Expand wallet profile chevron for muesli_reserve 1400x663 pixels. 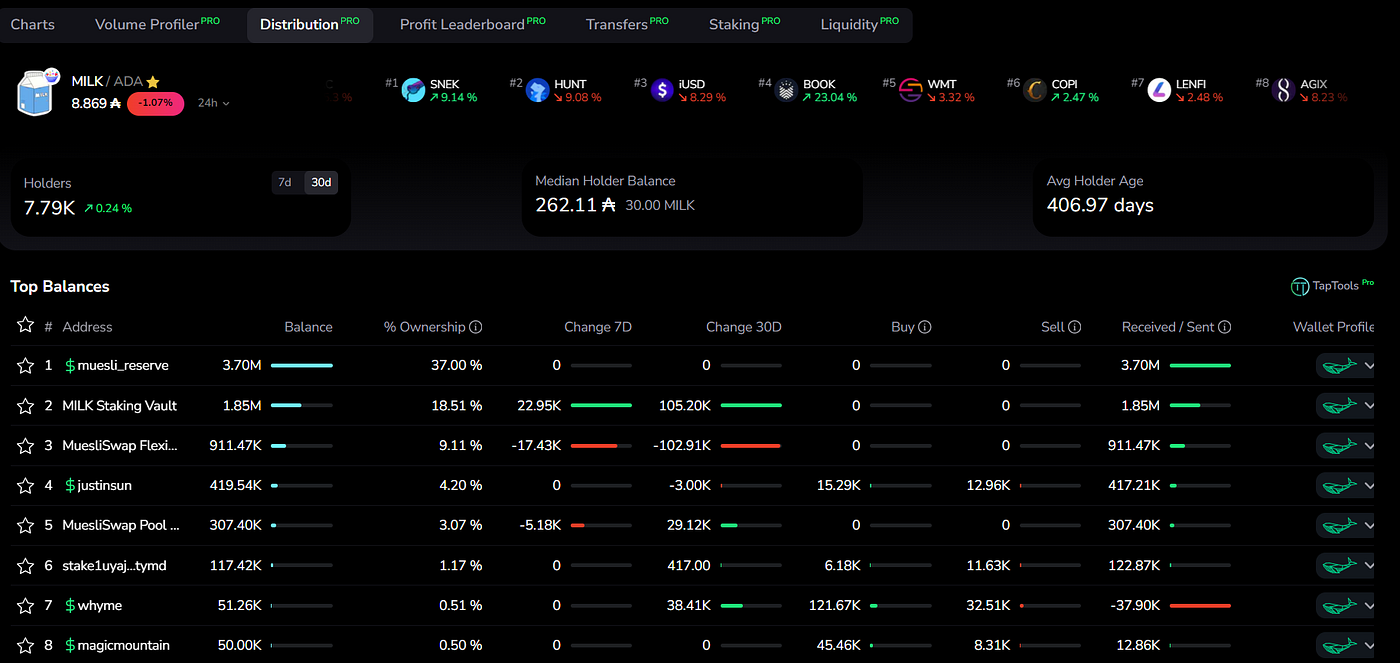[1368, 367]
